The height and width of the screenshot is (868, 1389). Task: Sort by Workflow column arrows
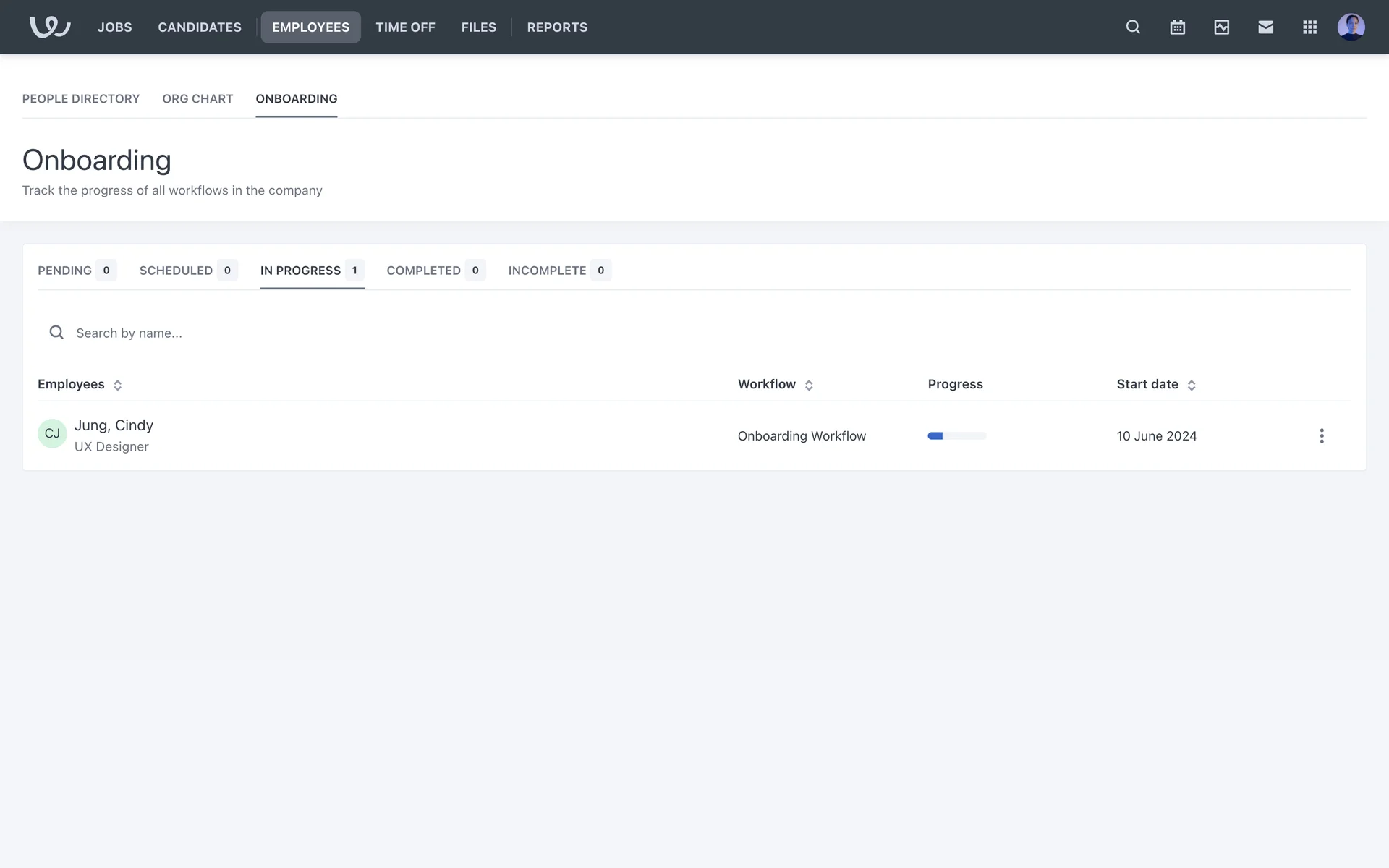pyautogui.click(x=809, y=385)
